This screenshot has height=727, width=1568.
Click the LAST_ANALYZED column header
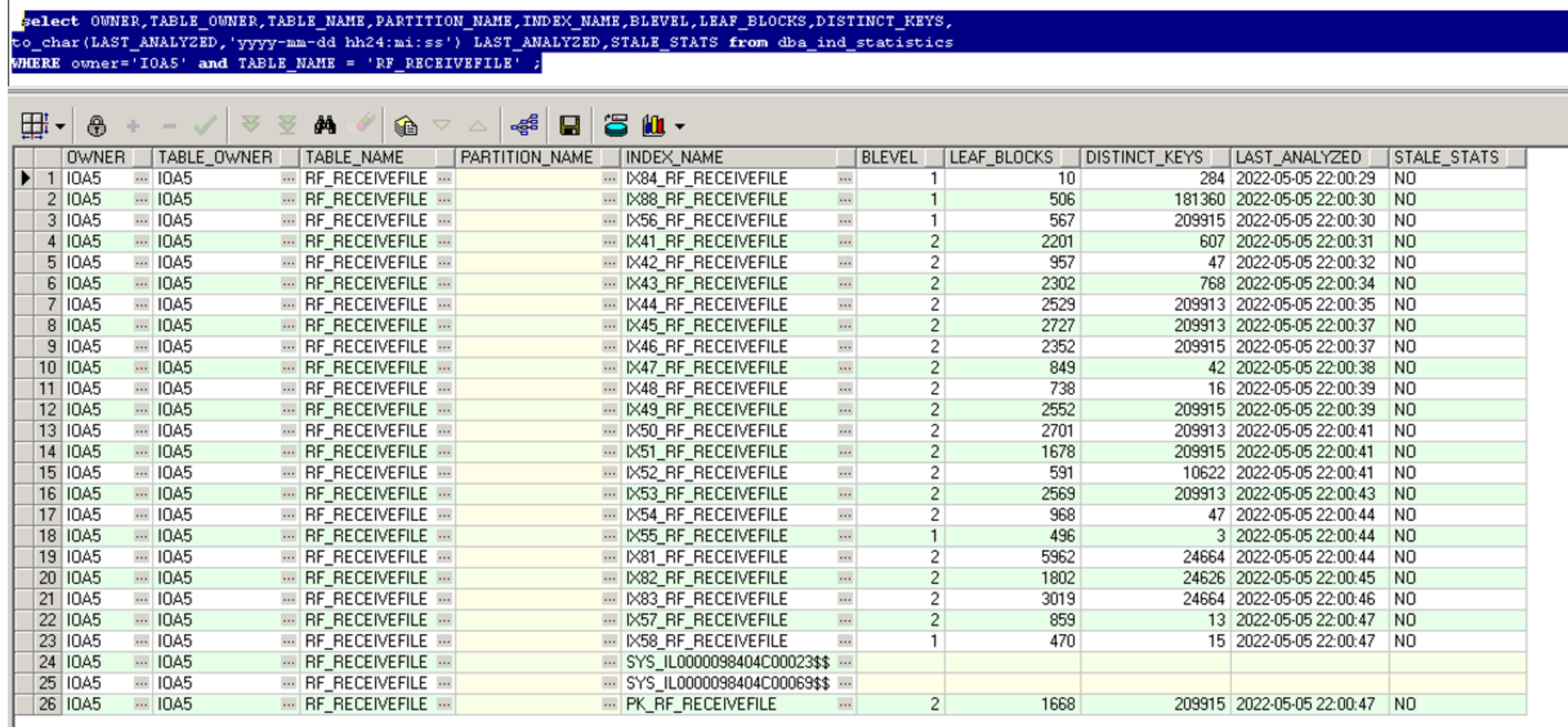pos(1297,157)
